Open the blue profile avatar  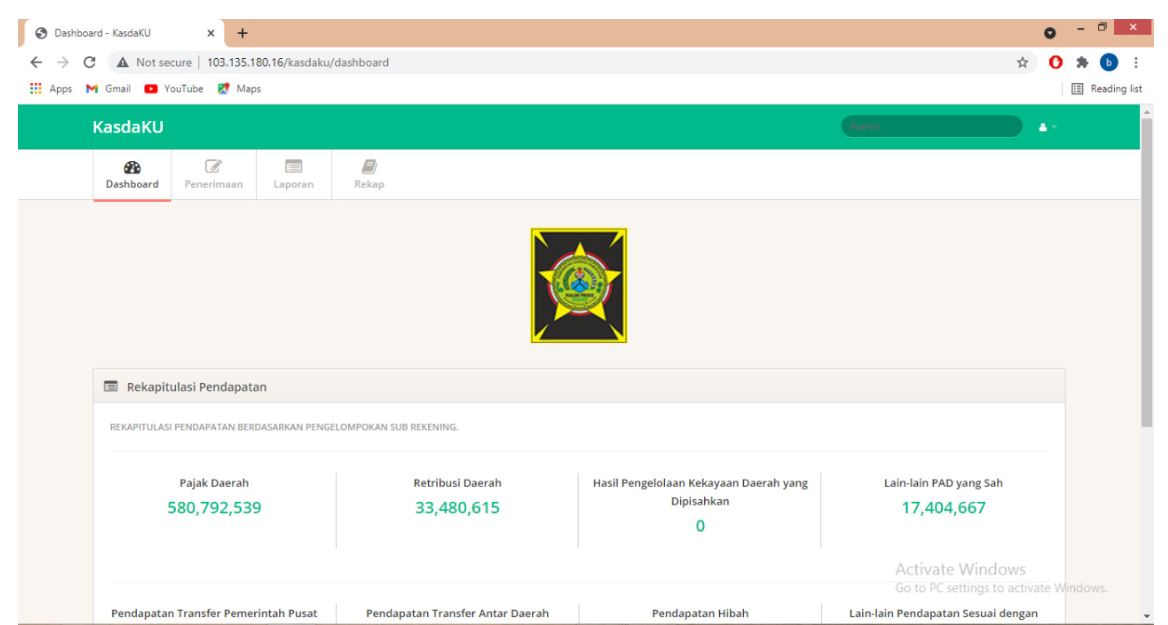pyautogui.click(x=1108, y=63)
